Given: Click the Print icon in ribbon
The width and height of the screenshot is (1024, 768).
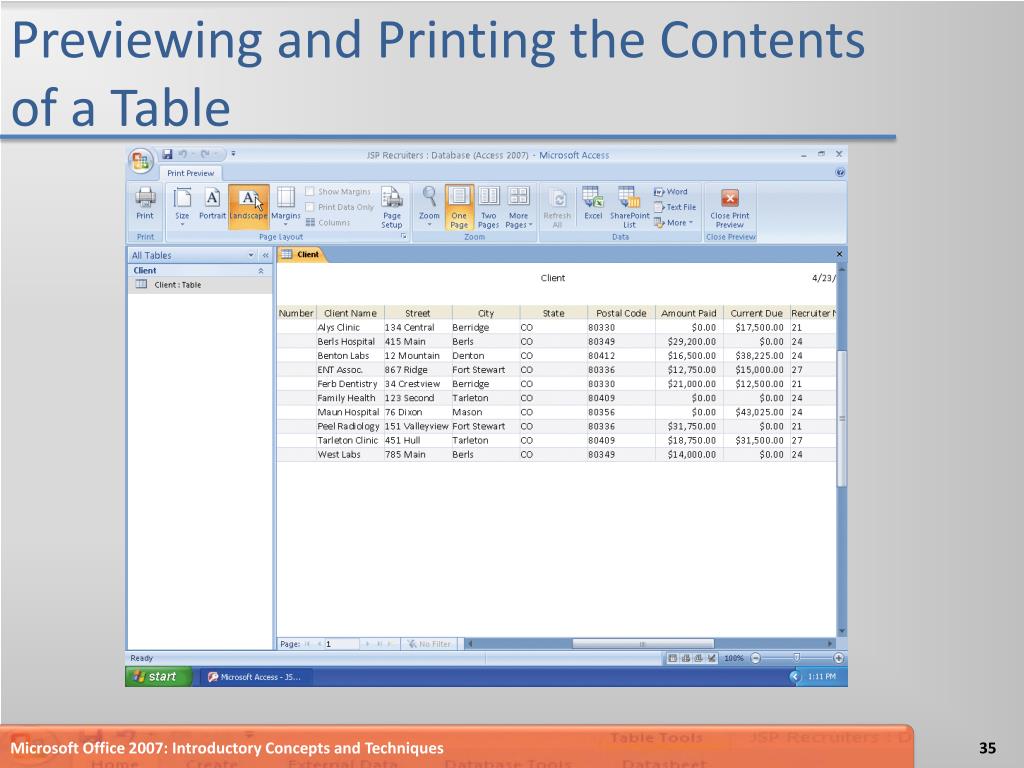Looking at the screenshot, I should (145, 204).
